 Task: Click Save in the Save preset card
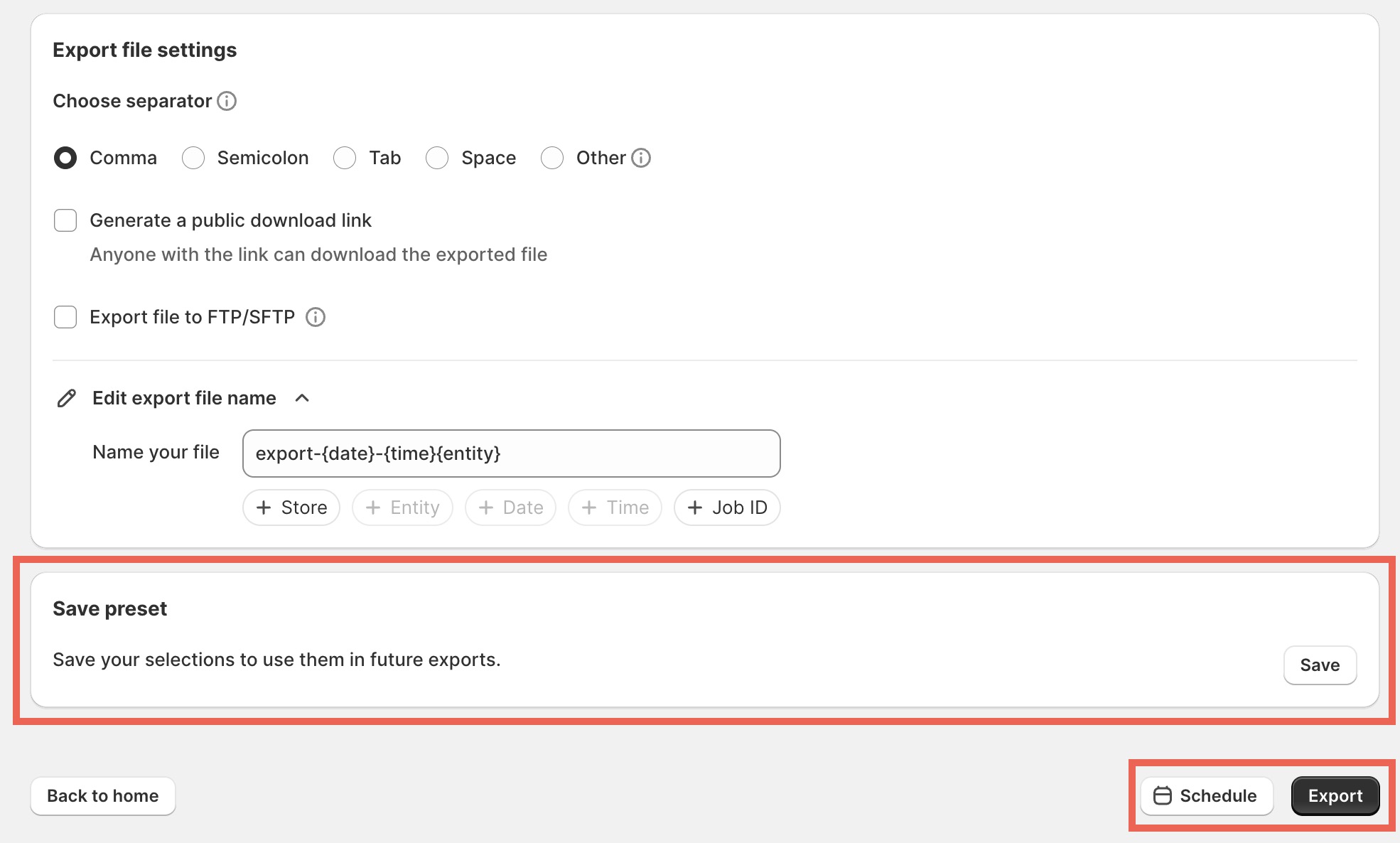click(1320, 665)
